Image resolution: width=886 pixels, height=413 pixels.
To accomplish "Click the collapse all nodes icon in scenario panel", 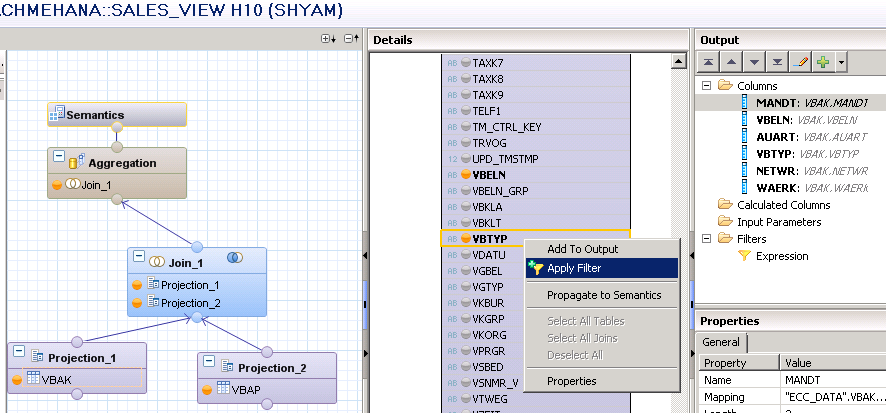I will [x=351, y=39].
